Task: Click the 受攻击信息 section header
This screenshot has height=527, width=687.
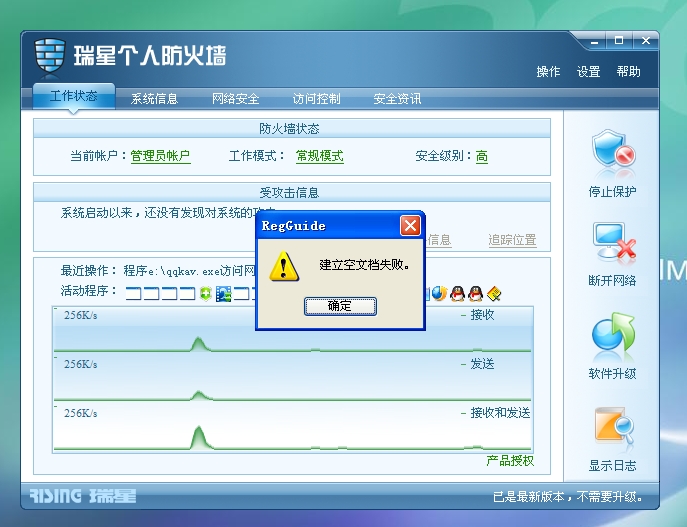Action: [292, 192]
